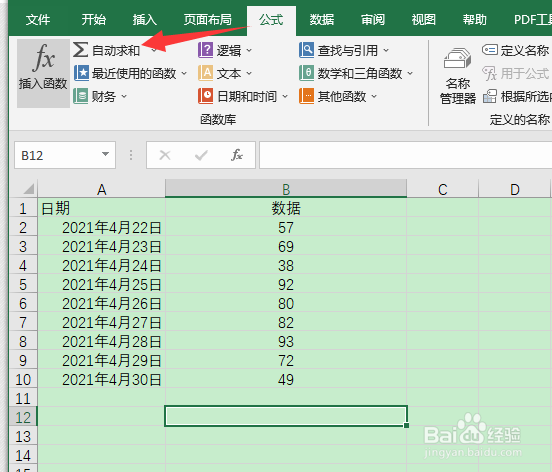
Task: Click the Define Name (定义名称) tag icon
Action: click(490, 50)
